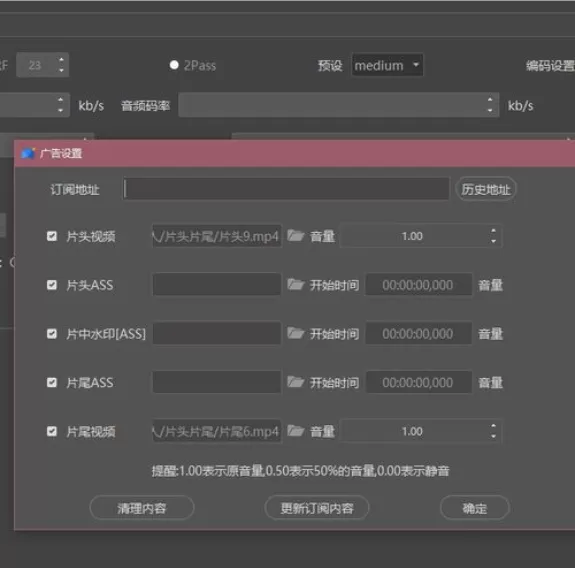Open the 预设 medium dropdown
Image resolution: width=575 pixels, height=568 pixels.
click(x=387, y=65)
